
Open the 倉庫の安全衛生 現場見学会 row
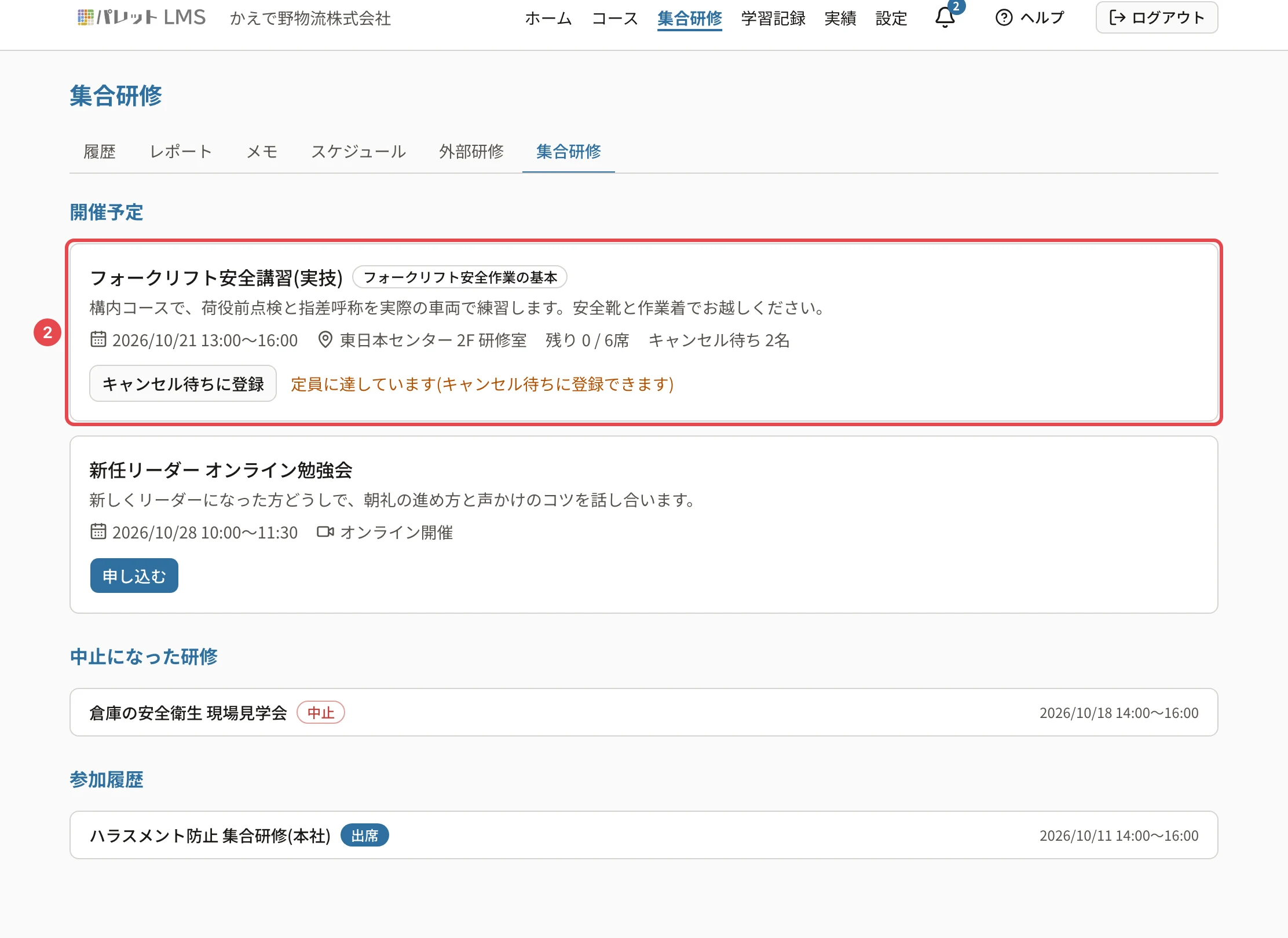pos(644,712)
